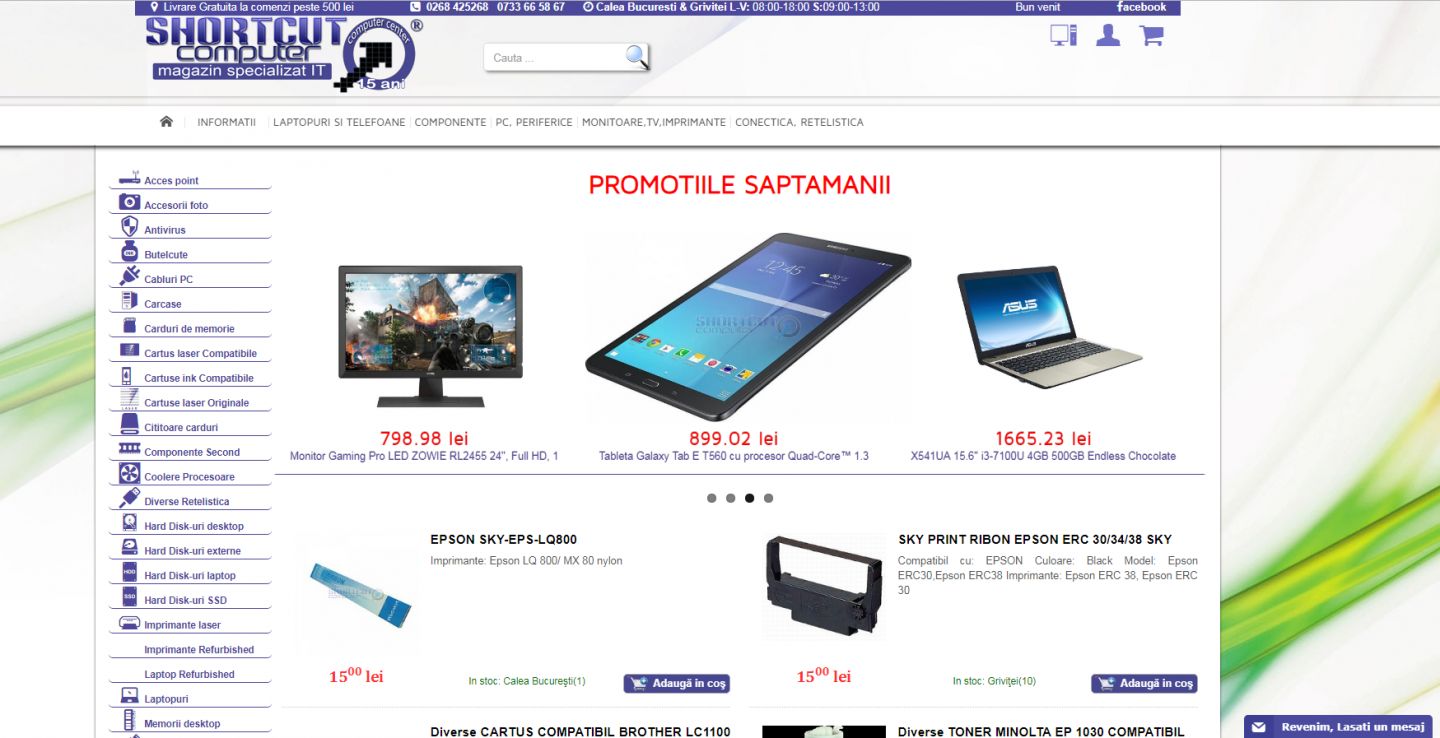Viewport: 1440px width, 738px height.
Task: Add EPSON SKY-EPS-LQ800 to cart
Action: pyautogui.click(x=677, y=684)
